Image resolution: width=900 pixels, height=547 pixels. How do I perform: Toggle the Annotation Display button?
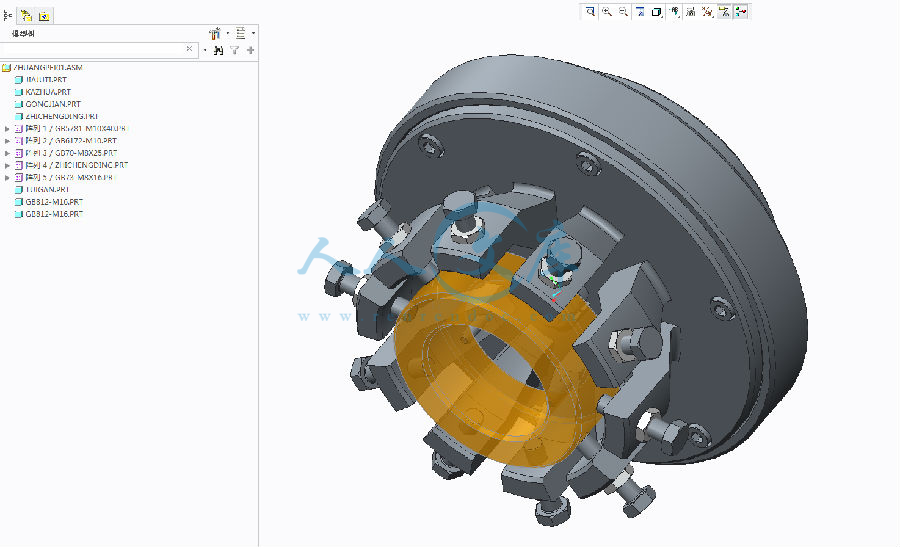[724, 12]
